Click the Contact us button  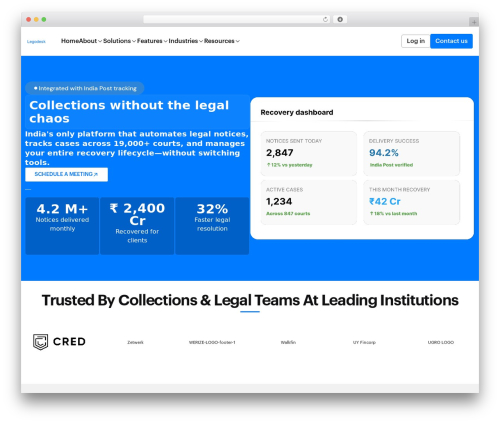(451, 41)
